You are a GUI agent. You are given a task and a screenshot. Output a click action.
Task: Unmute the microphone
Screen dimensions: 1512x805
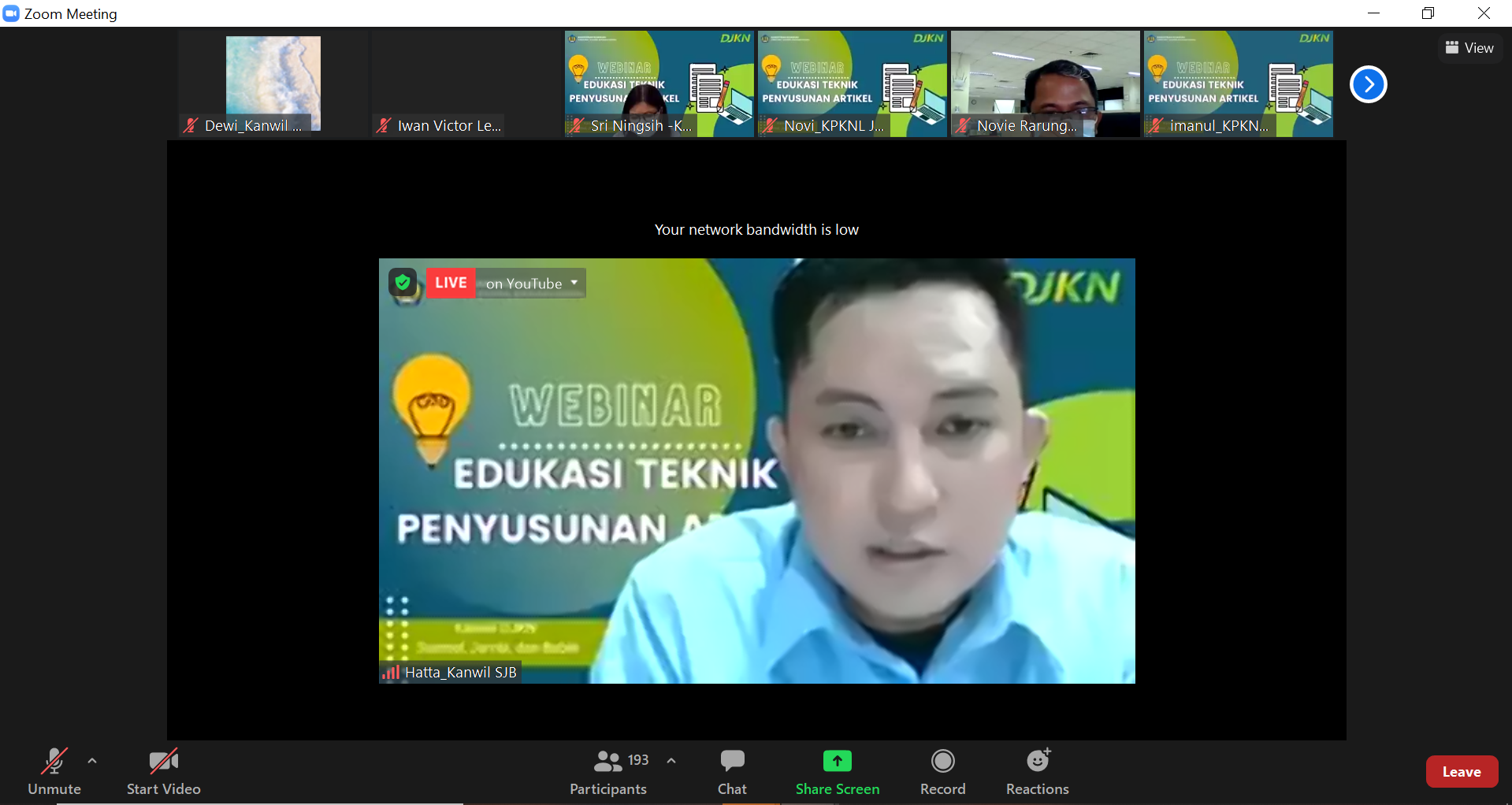[x=54, y=770]
